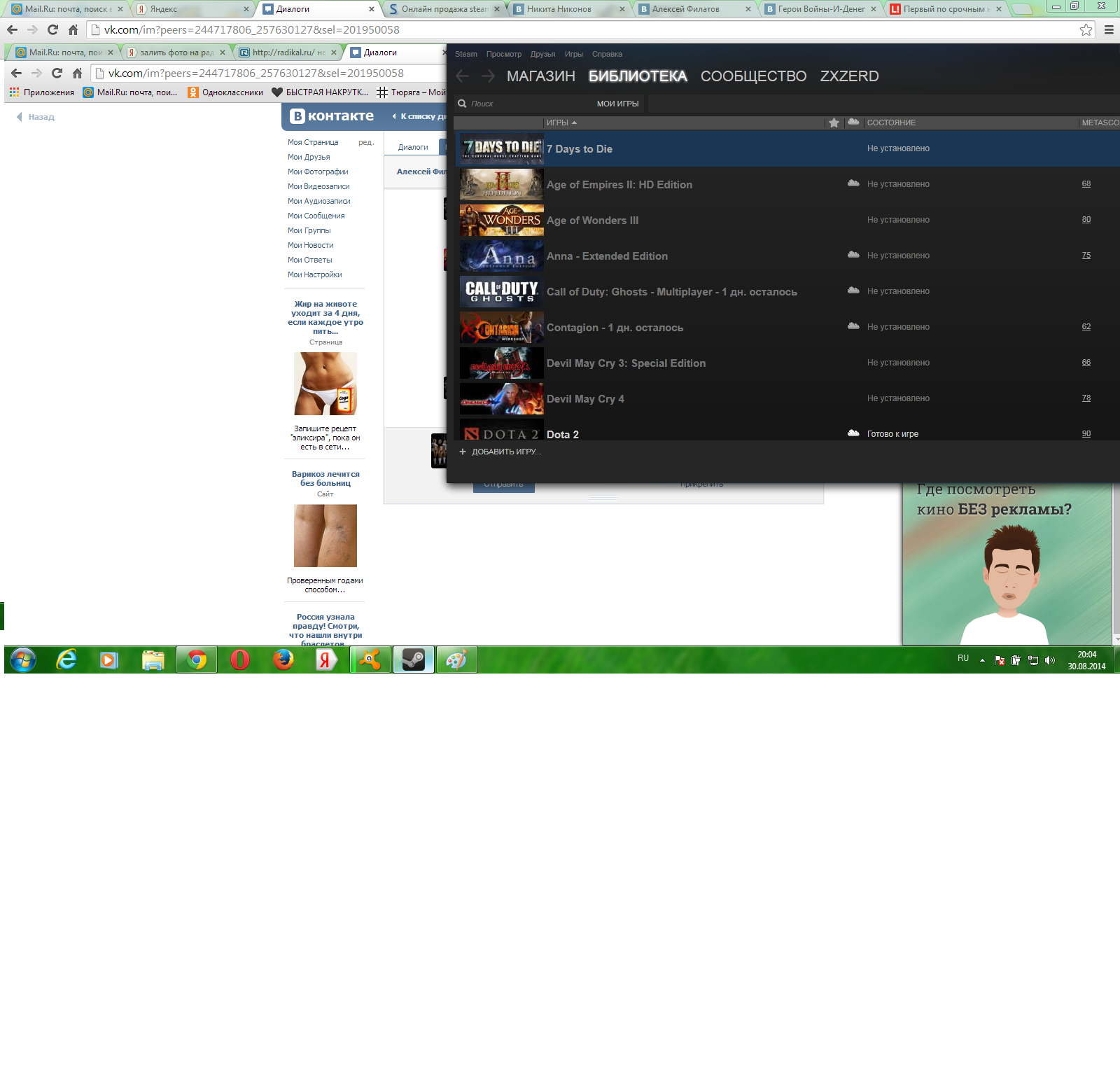Image resolution: width=1120 pixels, height=1081 pixels.
Task: Open Google Chrome from the taskbar
Action: (197, 660)
